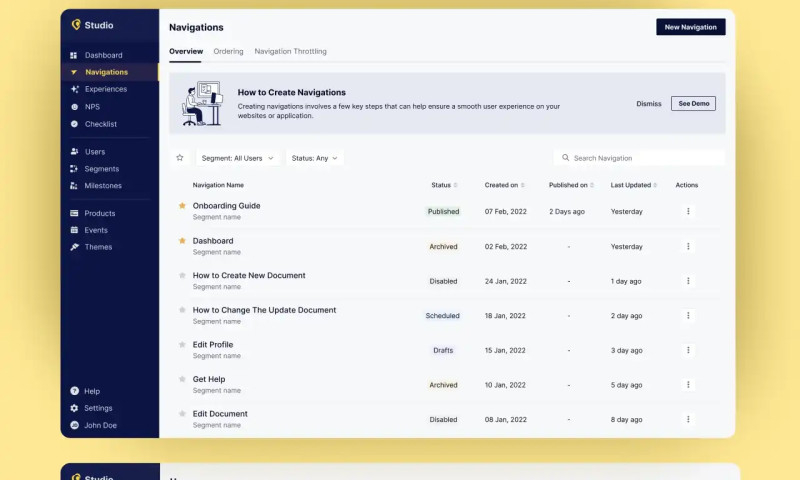The width and height of the screenshot is (800, 480).
Task: Switch to the Navigation Throttling tab
Action: [290, 51]
